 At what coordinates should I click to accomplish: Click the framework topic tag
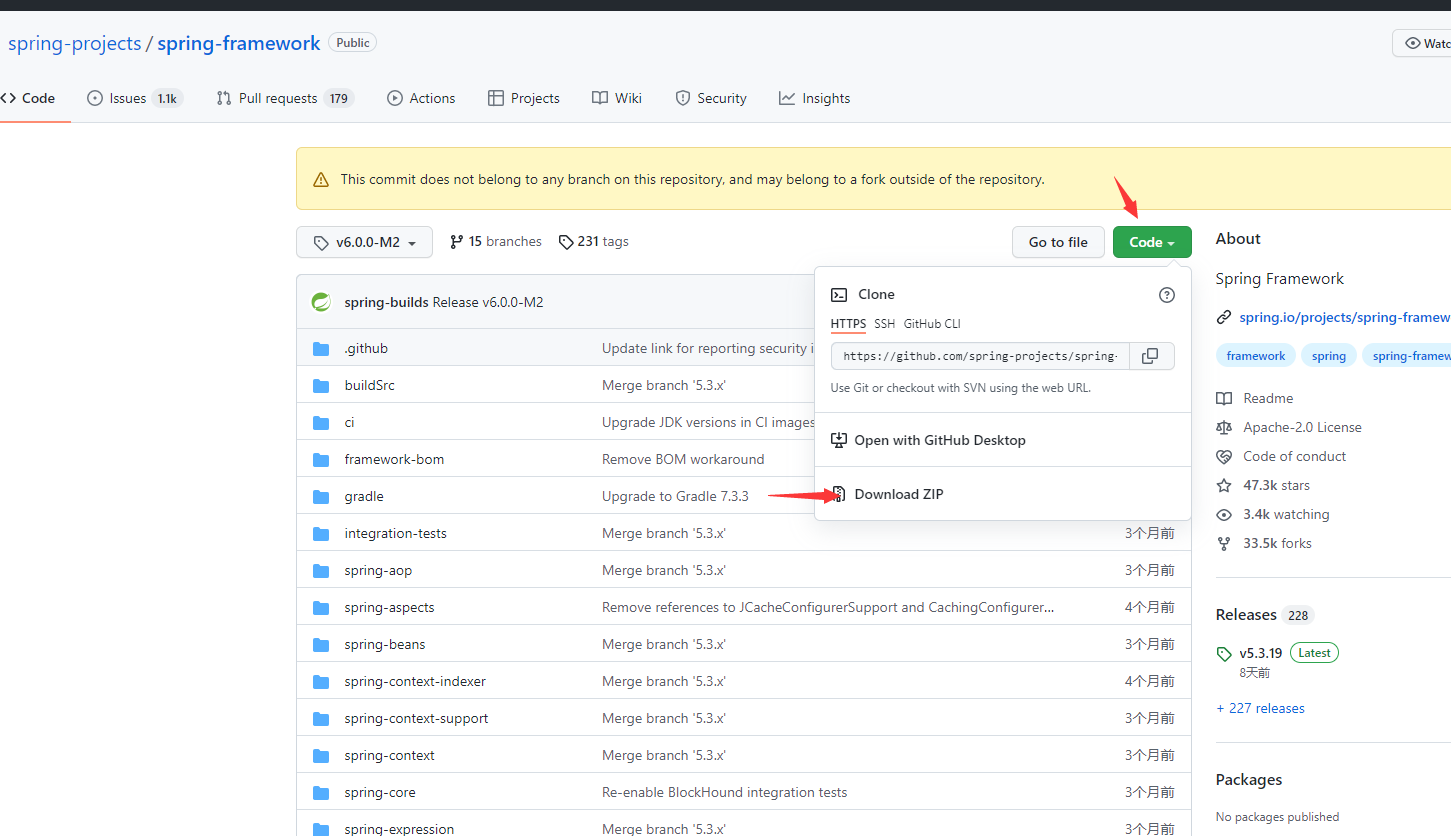pos(1256,356)
